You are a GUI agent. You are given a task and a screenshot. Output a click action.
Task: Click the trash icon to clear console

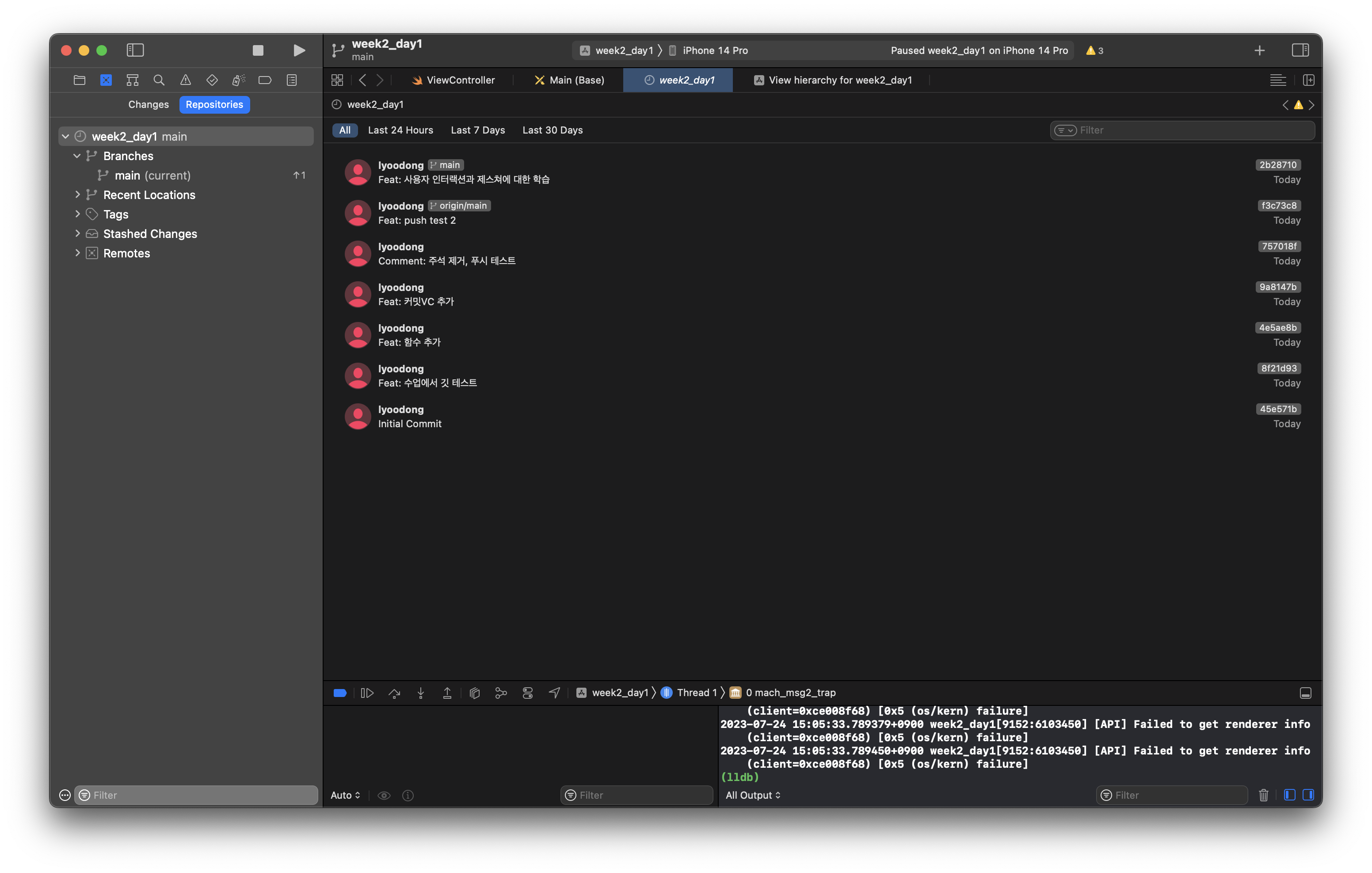[x=1263, y=795]
